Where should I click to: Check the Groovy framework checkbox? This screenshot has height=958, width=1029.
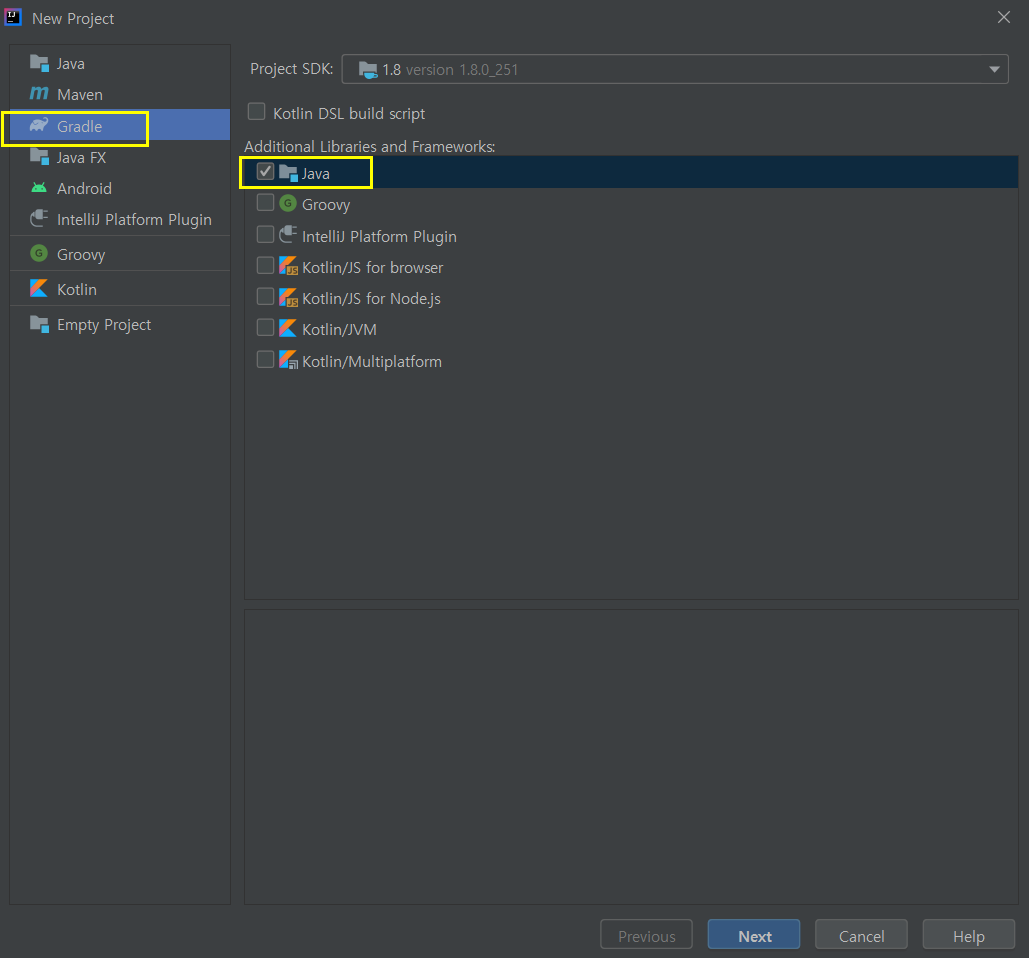[265, 203]
